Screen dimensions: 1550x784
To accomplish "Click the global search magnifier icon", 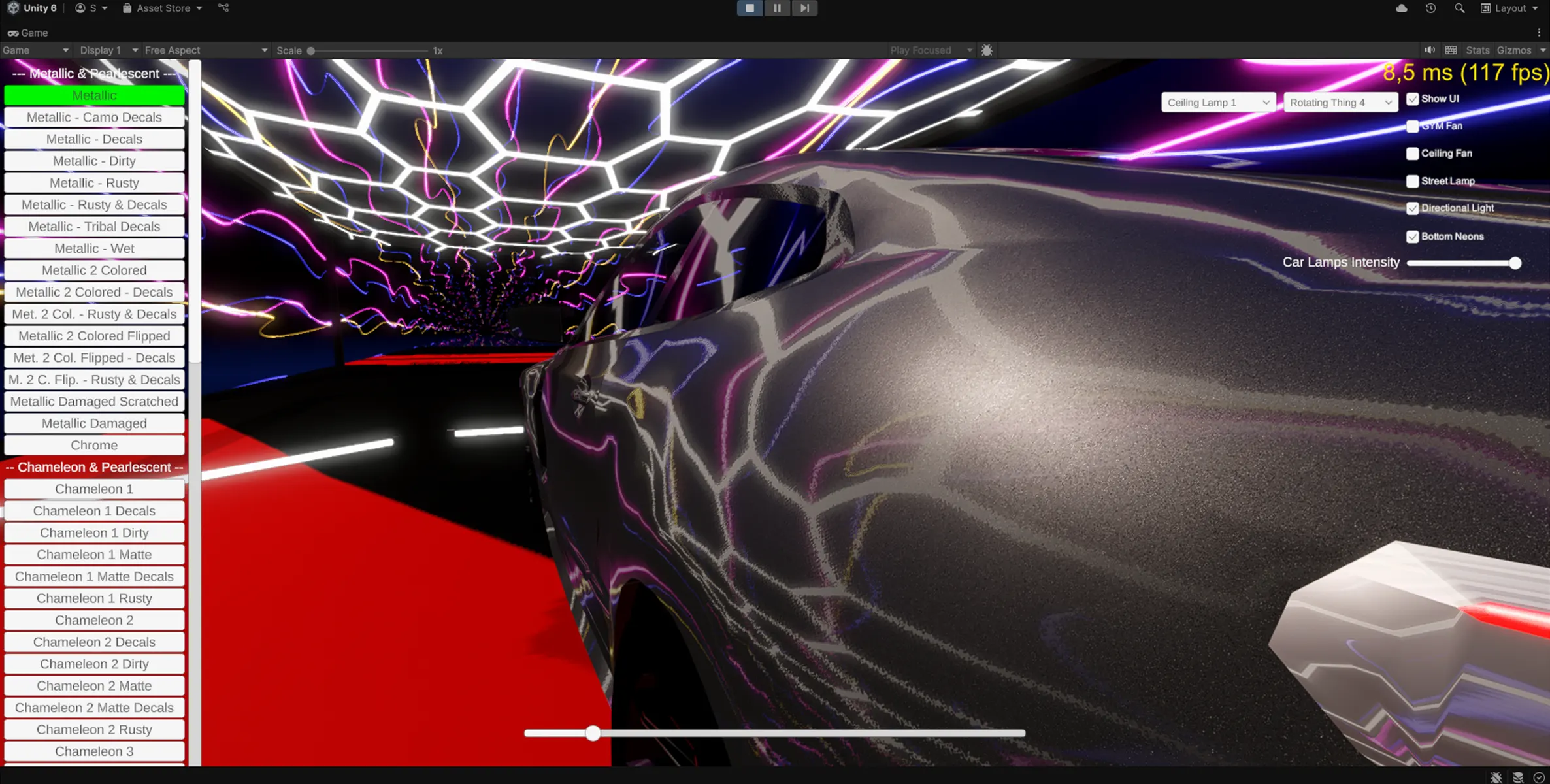I will point(1459,8).
